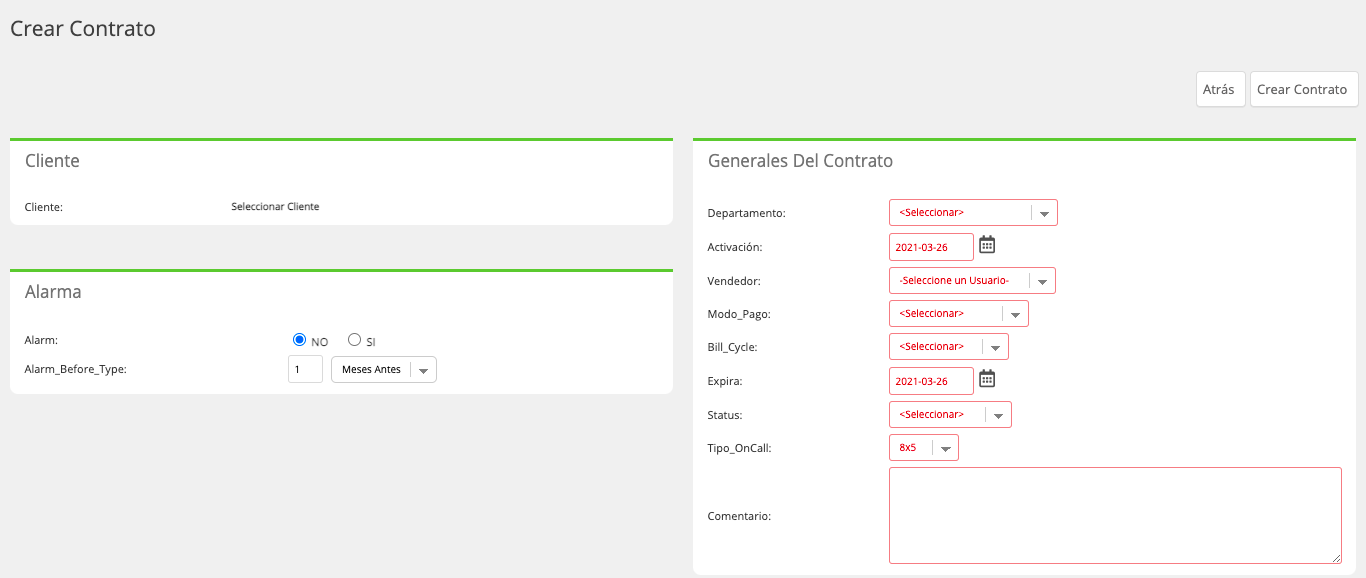Focus the Activación date field

click(x=931, y=247)
